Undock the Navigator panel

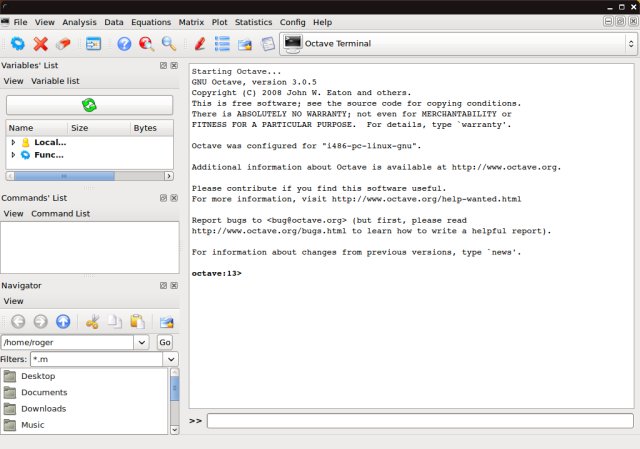coord(162,285)
